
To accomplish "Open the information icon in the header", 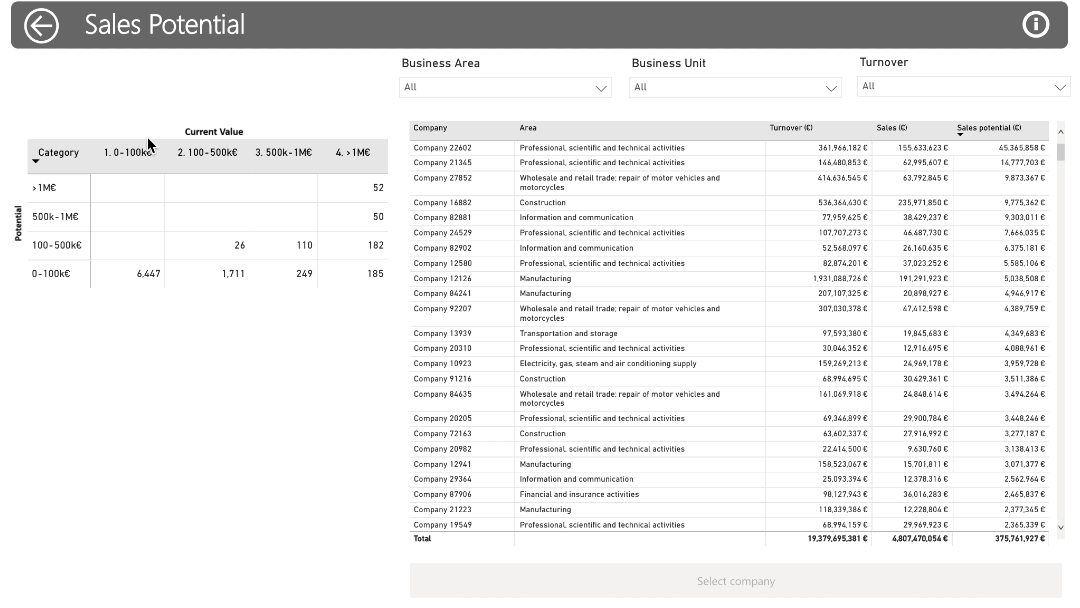I will [x=1035, y=25].
